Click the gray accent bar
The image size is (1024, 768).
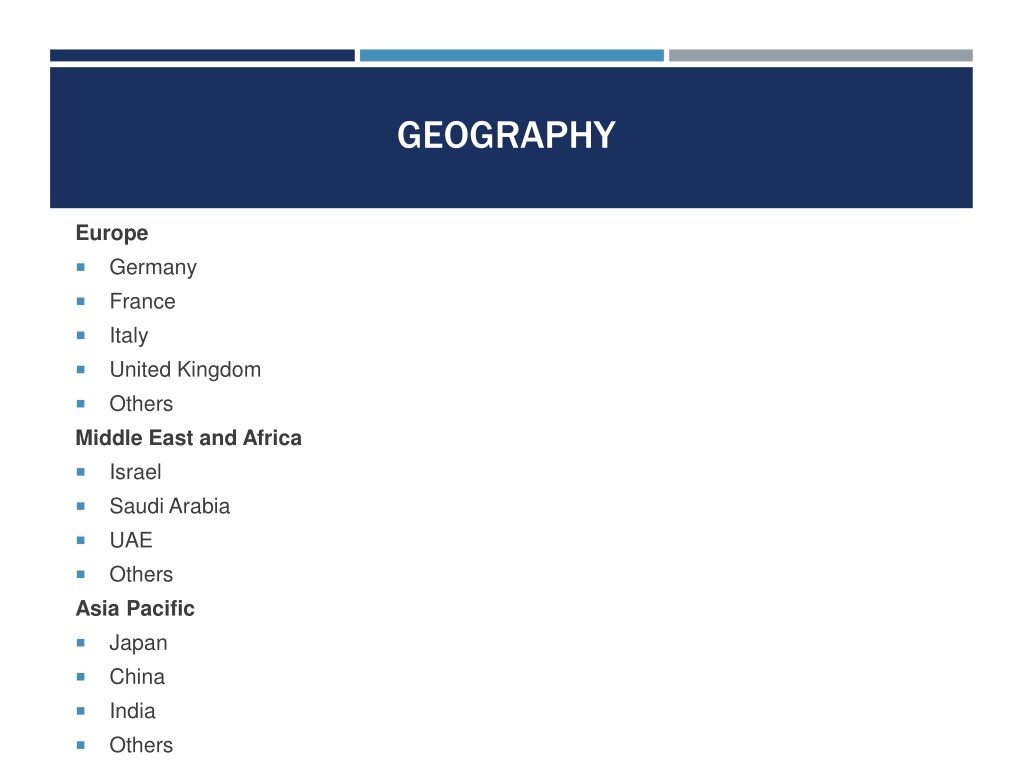(x=821, y=56)
